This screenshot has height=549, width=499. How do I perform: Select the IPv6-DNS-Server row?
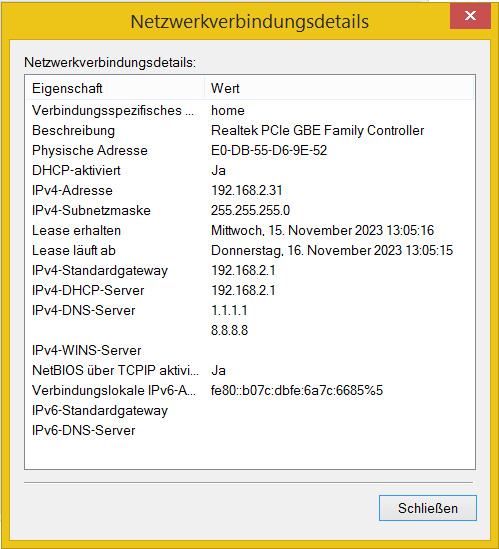(250, 430)
